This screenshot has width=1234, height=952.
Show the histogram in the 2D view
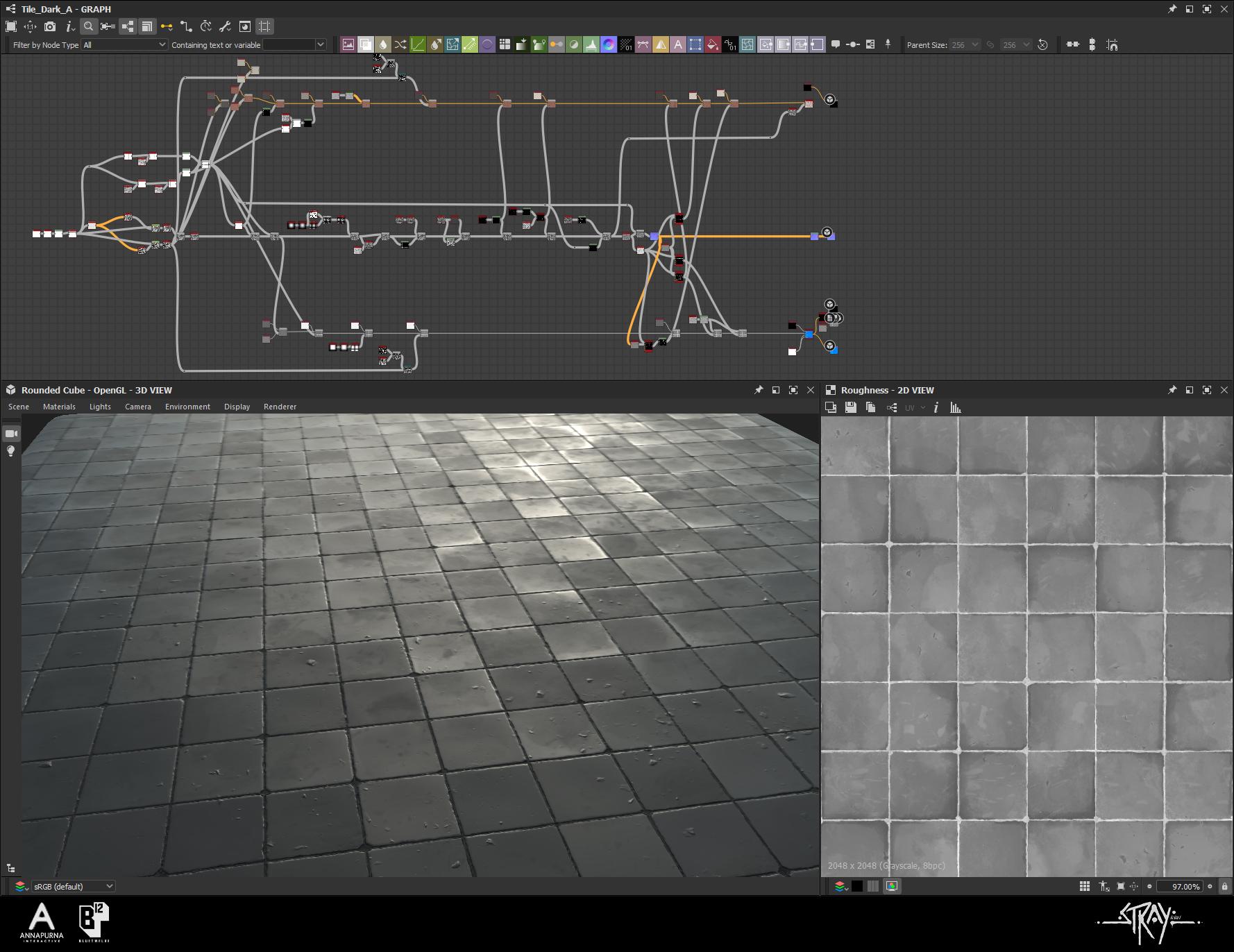[956, 408]
